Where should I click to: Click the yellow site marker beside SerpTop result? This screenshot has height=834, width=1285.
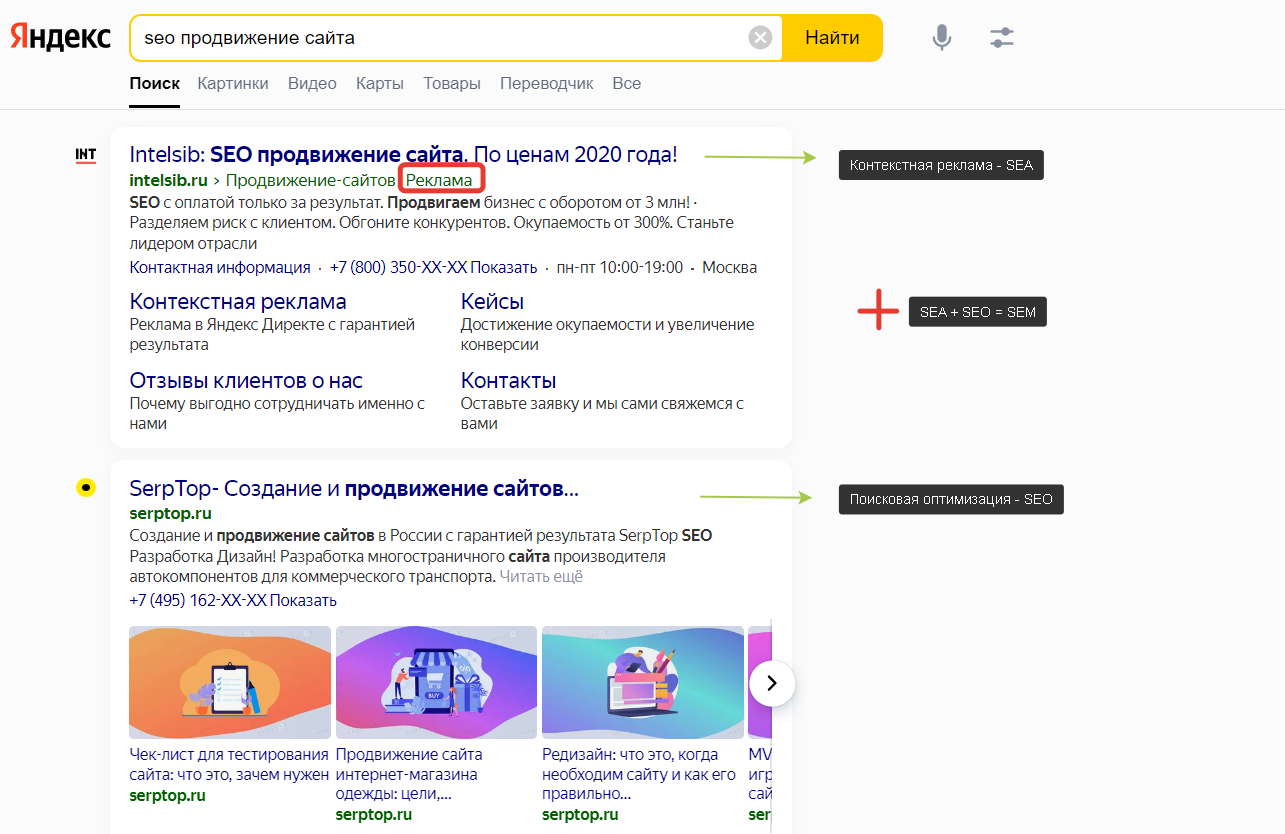click(x=85, y=488)
